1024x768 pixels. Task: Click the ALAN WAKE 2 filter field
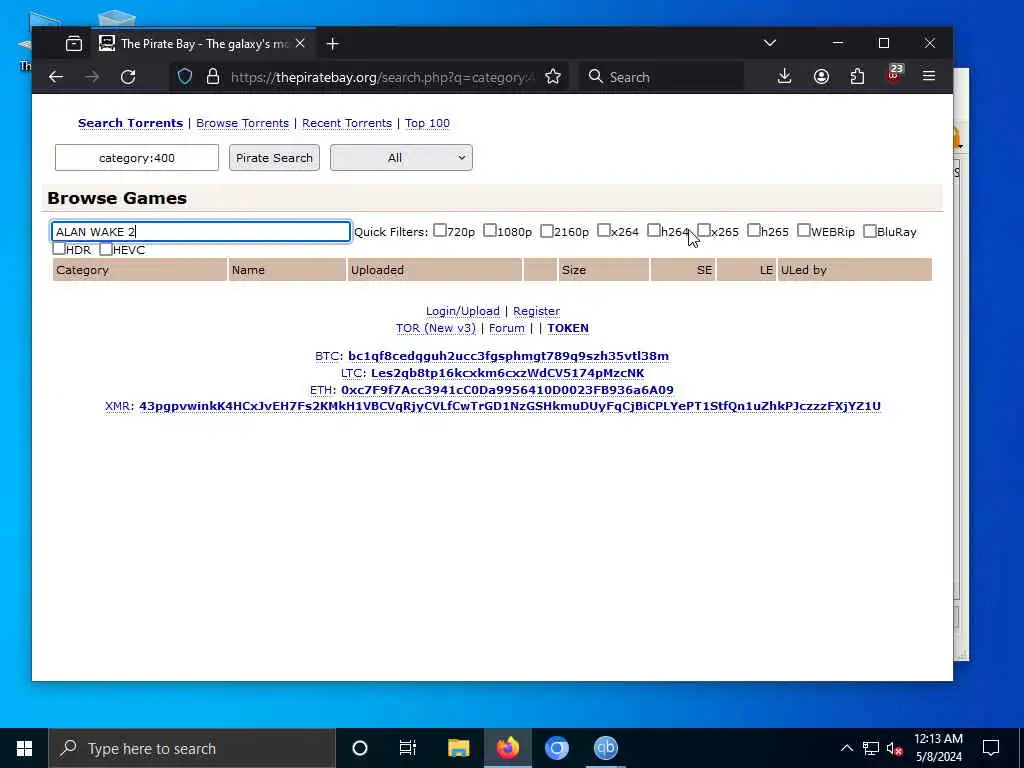pyautogui.click(x=201, y=231)
